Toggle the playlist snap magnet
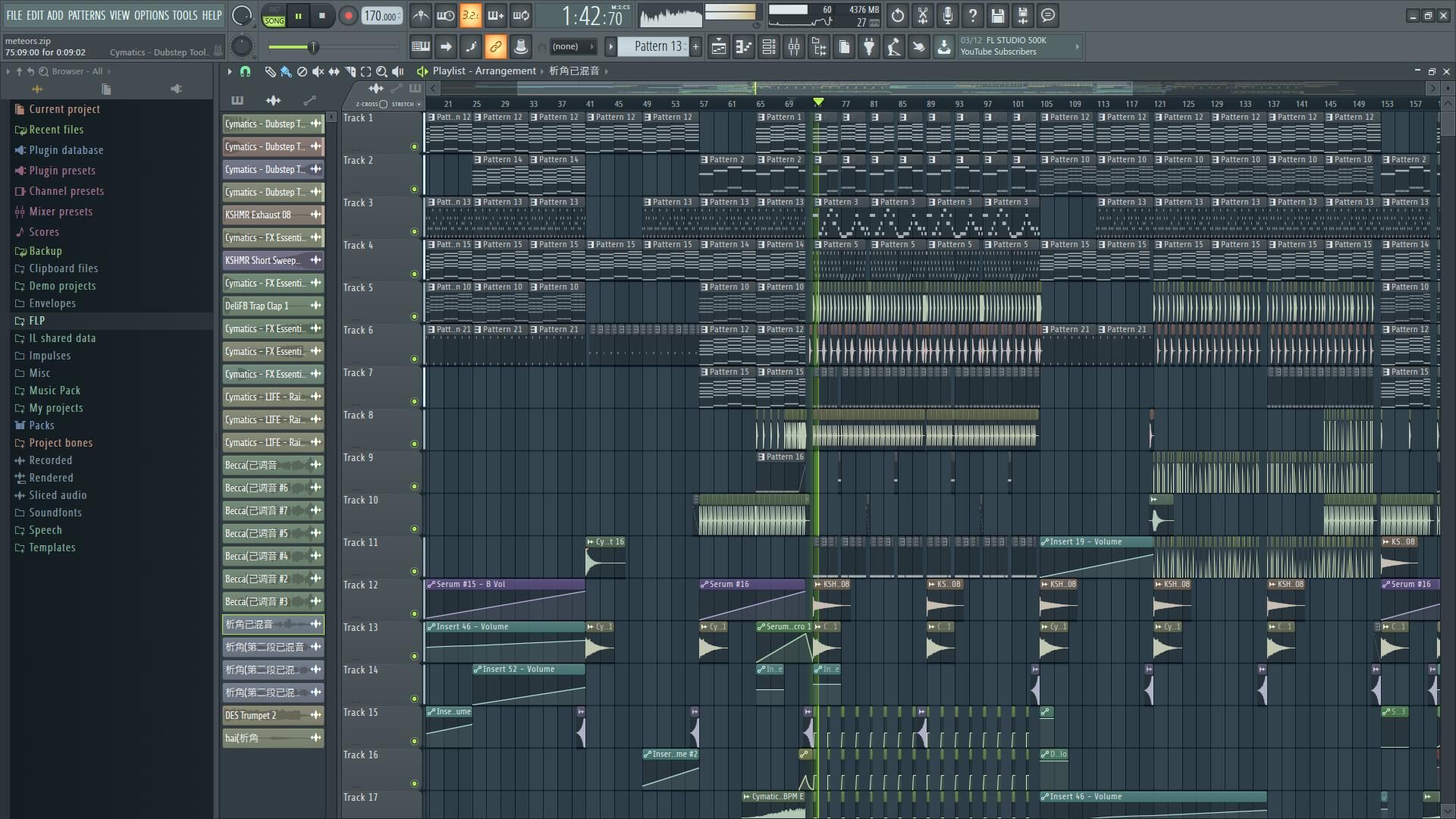The width and height of the screenshot is (1456, 819). click(x=245, y=71)
